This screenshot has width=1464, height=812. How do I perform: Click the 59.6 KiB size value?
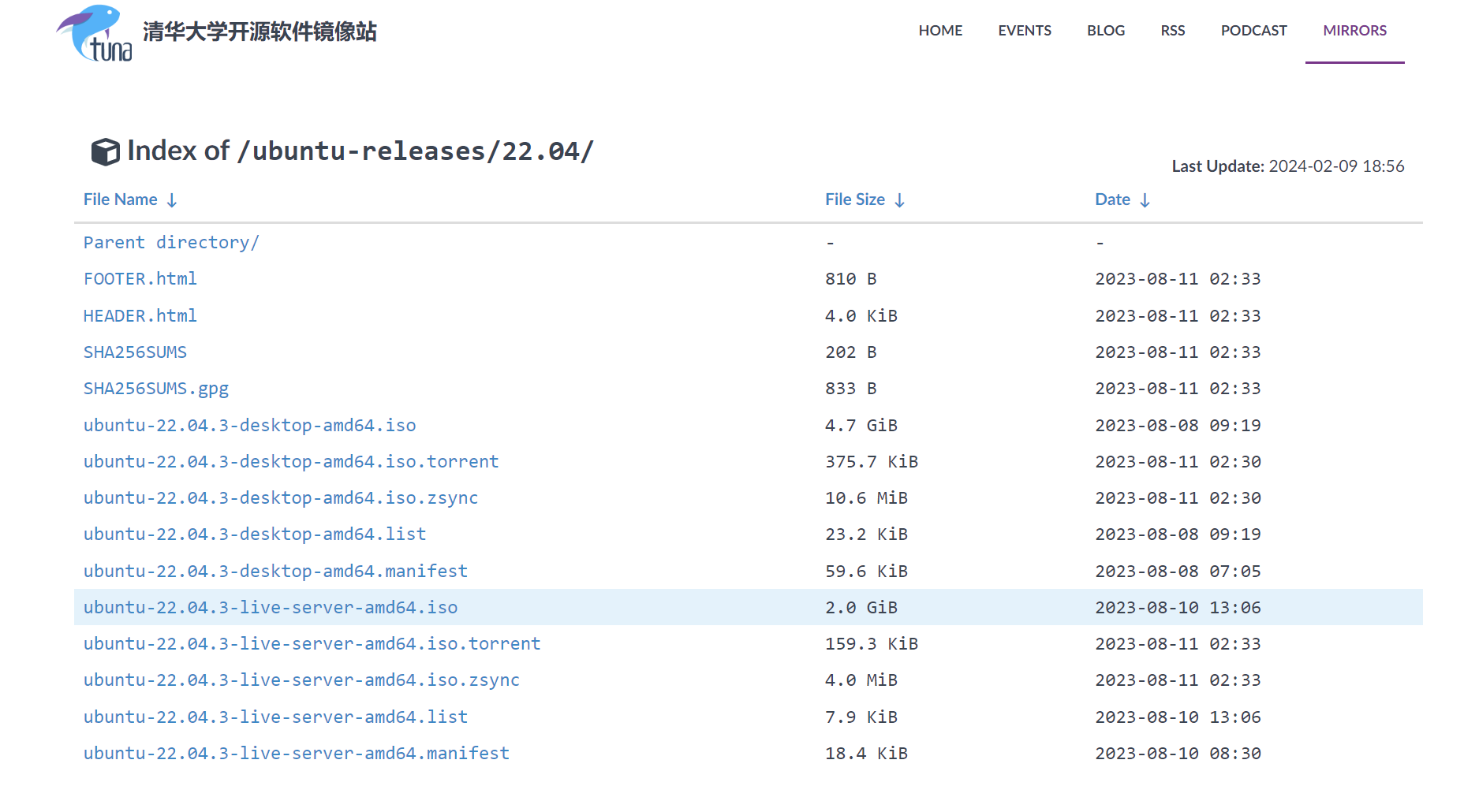pos(866,572)
